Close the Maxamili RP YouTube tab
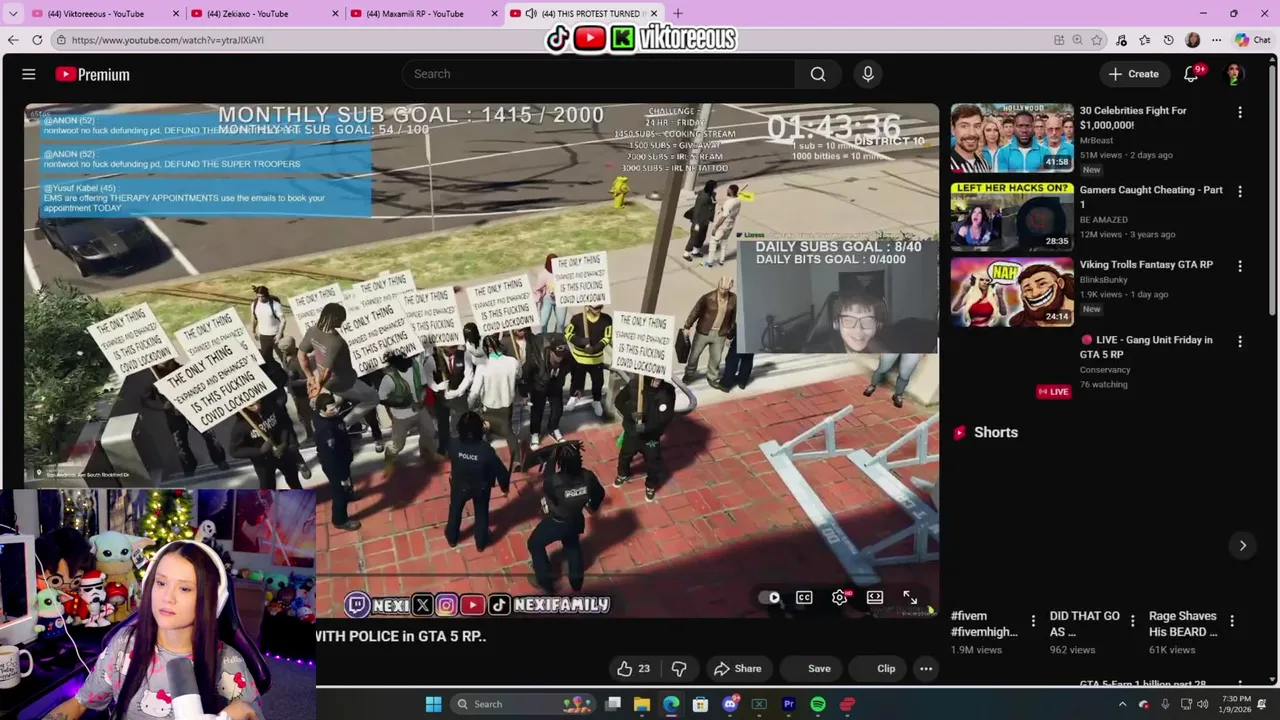Image resolution: width=1280 pixels, height=720 pixels. (x=494, y=13)
